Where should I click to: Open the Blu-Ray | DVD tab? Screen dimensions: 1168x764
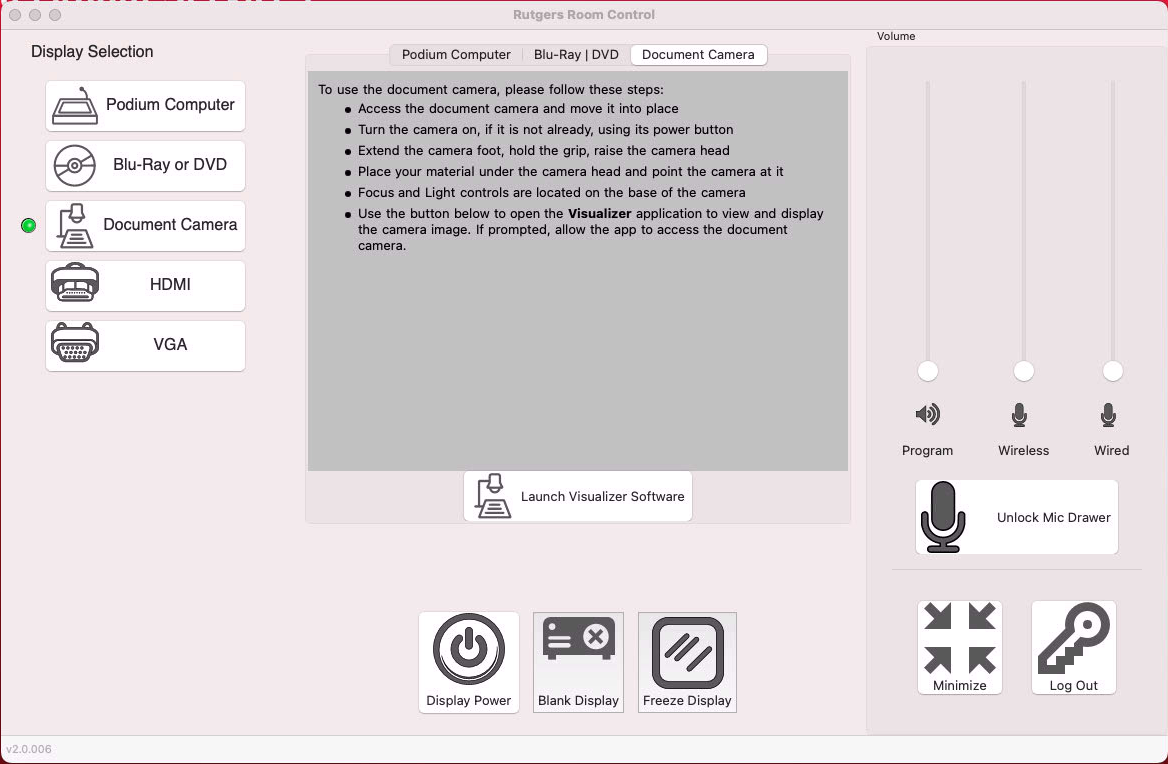coord(576,55)
